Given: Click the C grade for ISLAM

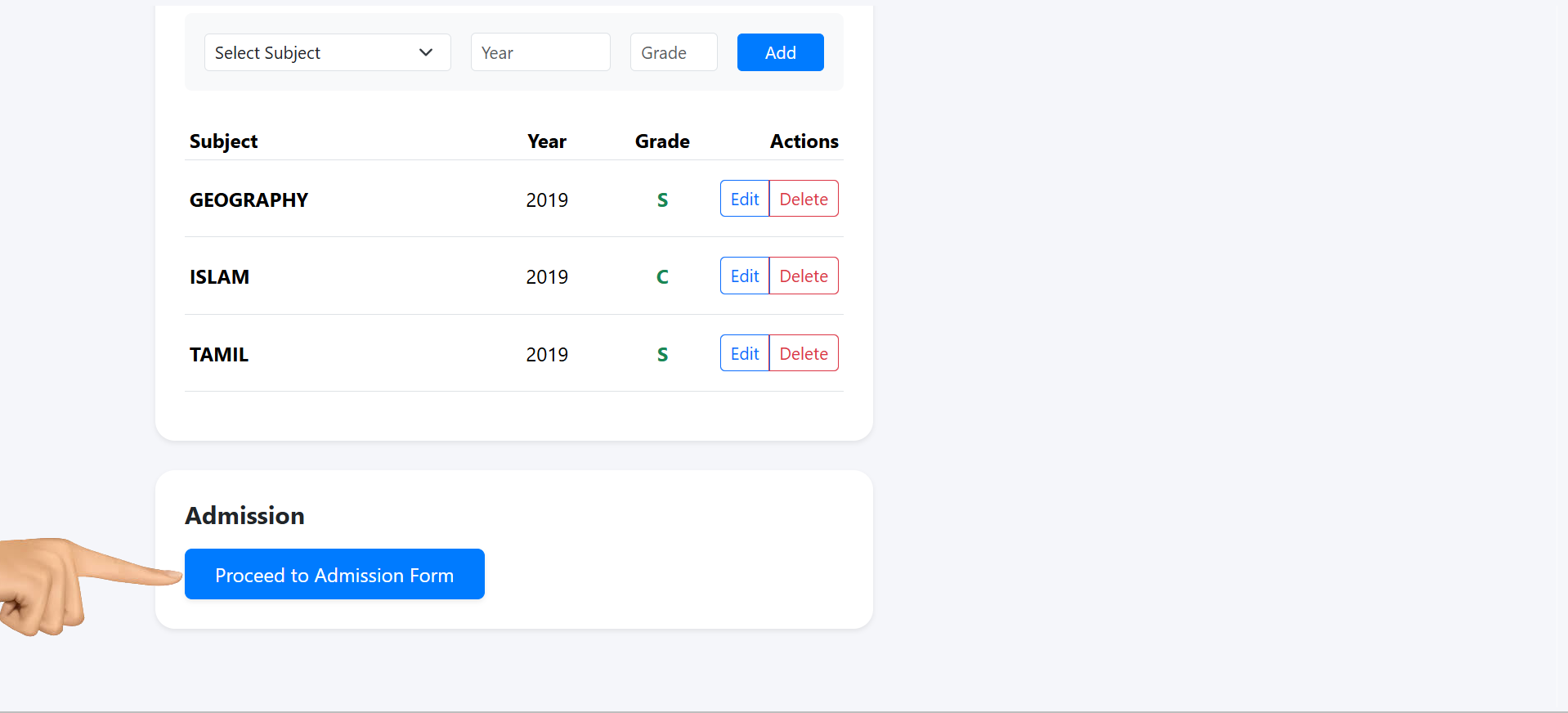Looking at the screenshot, I should 662,277.
